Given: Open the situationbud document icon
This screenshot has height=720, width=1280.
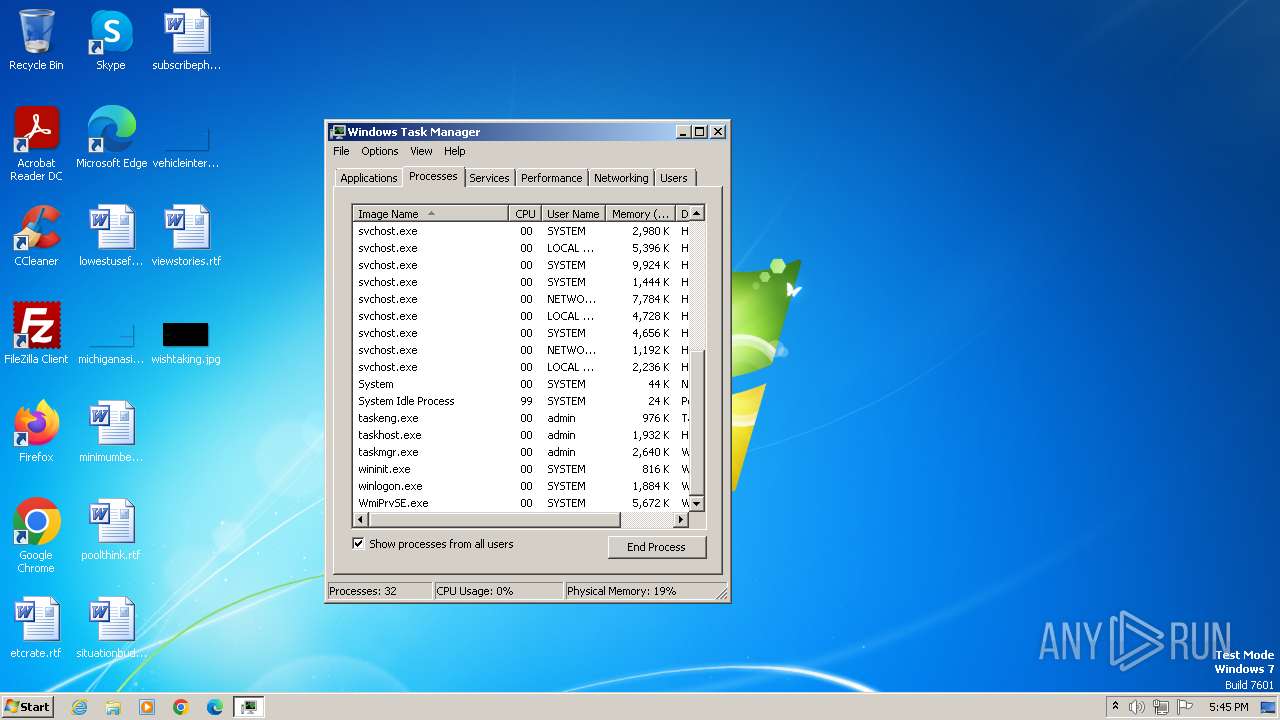Looking at the screenshot, I should coord(111,628).
